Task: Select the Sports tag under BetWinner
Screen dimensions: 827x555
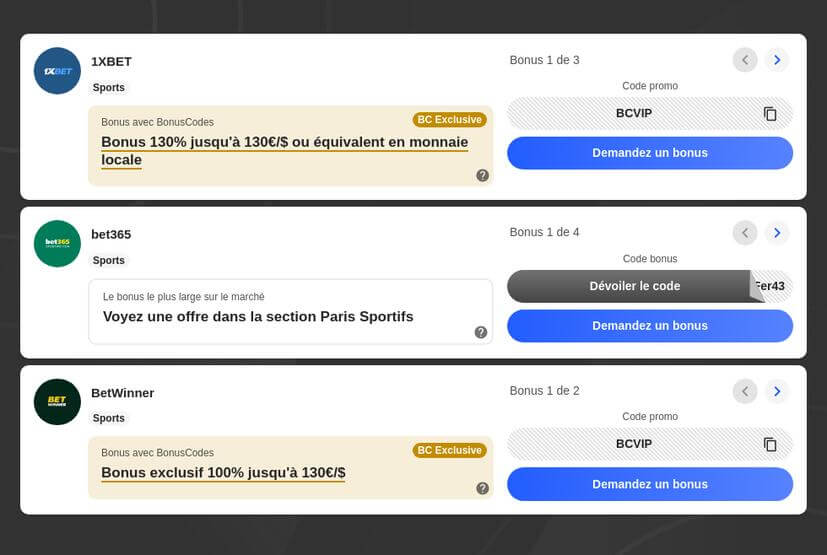Action: 109,418
